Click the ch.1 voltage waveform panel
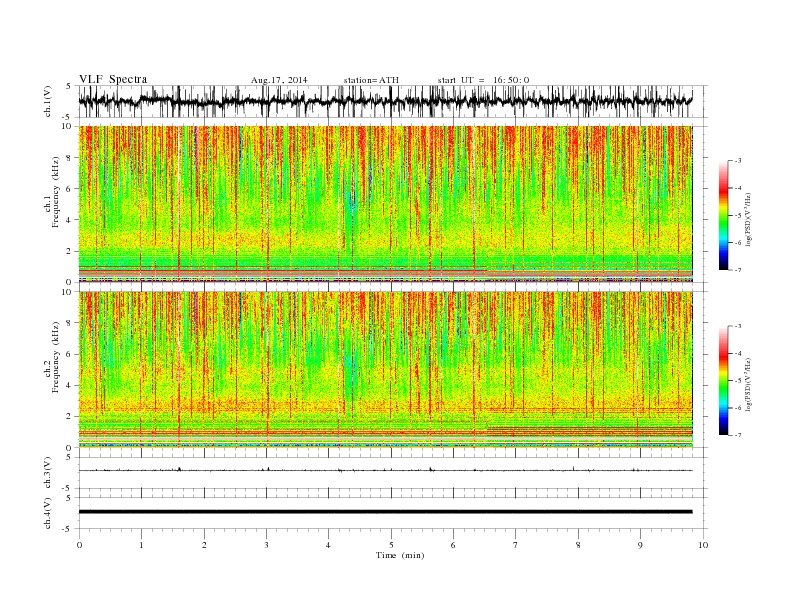Screen dimensions: 792x612 click(x=393, y=101)
